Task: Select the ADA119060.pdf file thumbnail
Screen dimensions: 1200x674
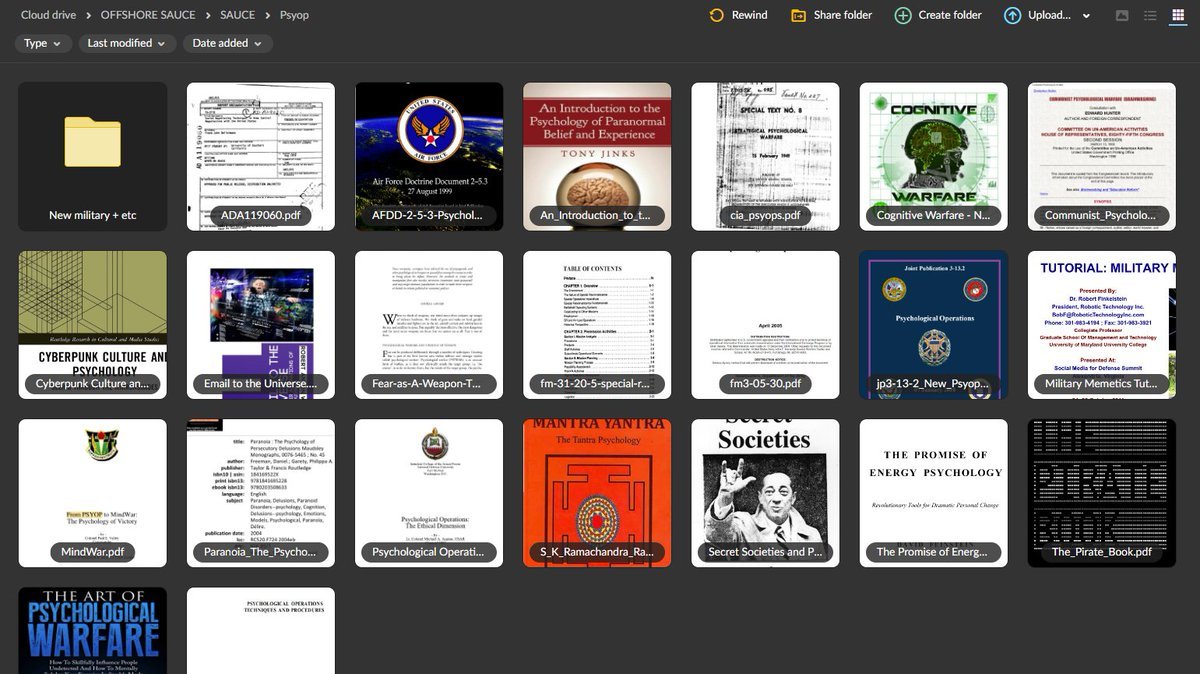Action: pos(261,157)
